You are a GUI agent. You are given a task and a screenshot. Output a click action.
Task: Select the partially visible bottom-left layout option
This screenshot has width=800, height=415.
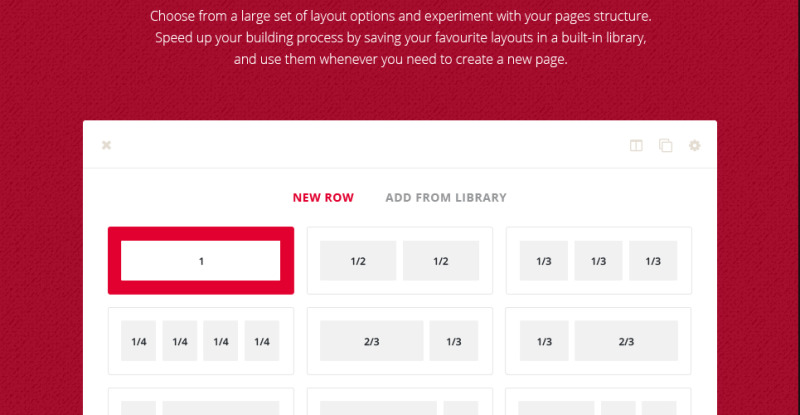click(x=201, y=402)
